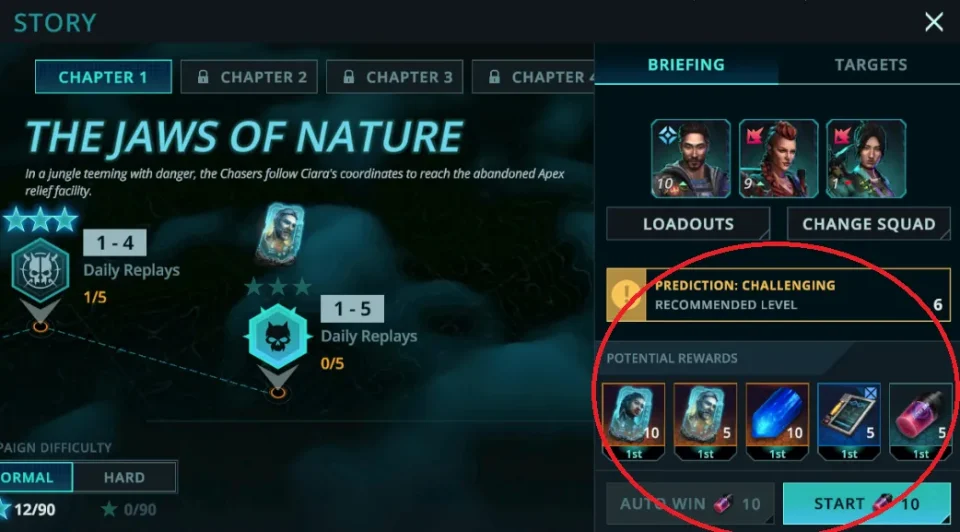View the bearded character shard reward of 5
This screenshot has width=960, height=532.
click(x=705, y=421)
